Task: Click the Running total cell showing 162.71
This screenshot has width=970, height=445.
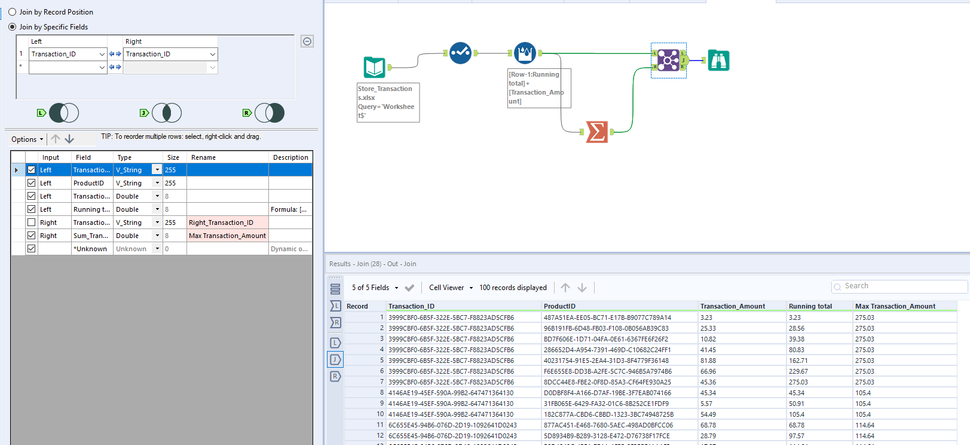Action: tap(820, 359)
